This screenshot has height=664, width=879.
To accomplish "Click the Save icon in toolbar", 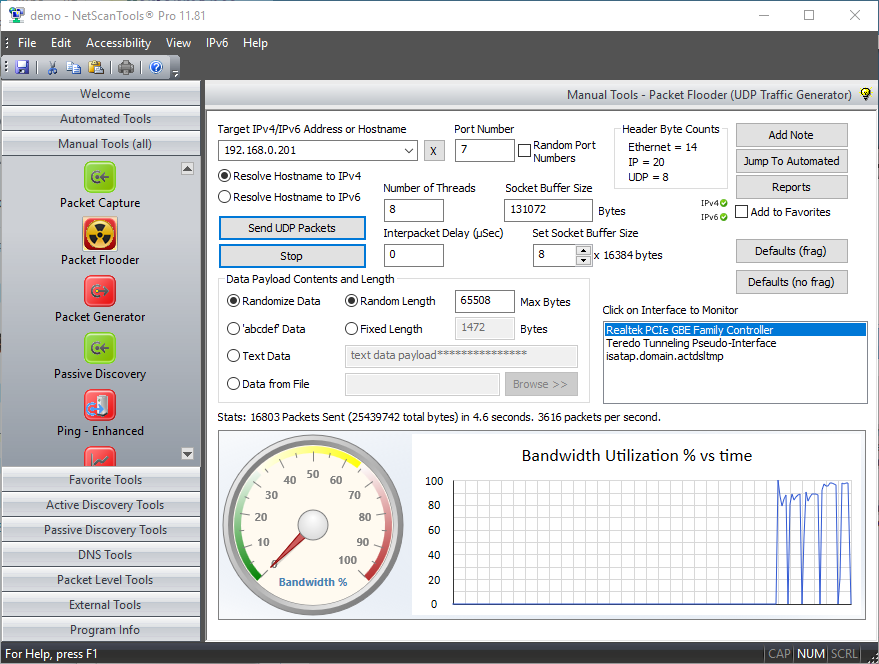I will click(22, 68).
